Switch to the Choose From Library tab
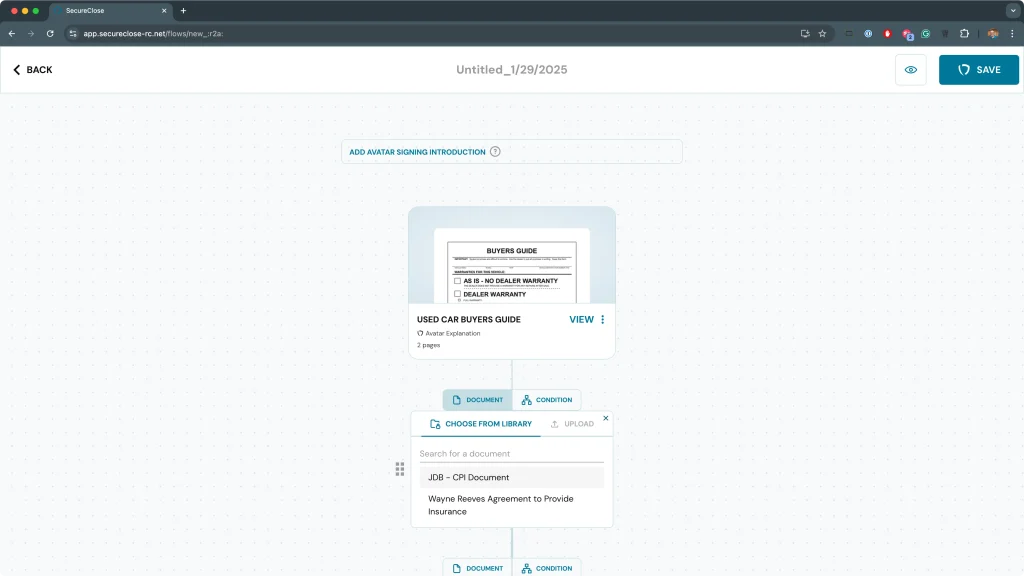 (x=480, y=424)
